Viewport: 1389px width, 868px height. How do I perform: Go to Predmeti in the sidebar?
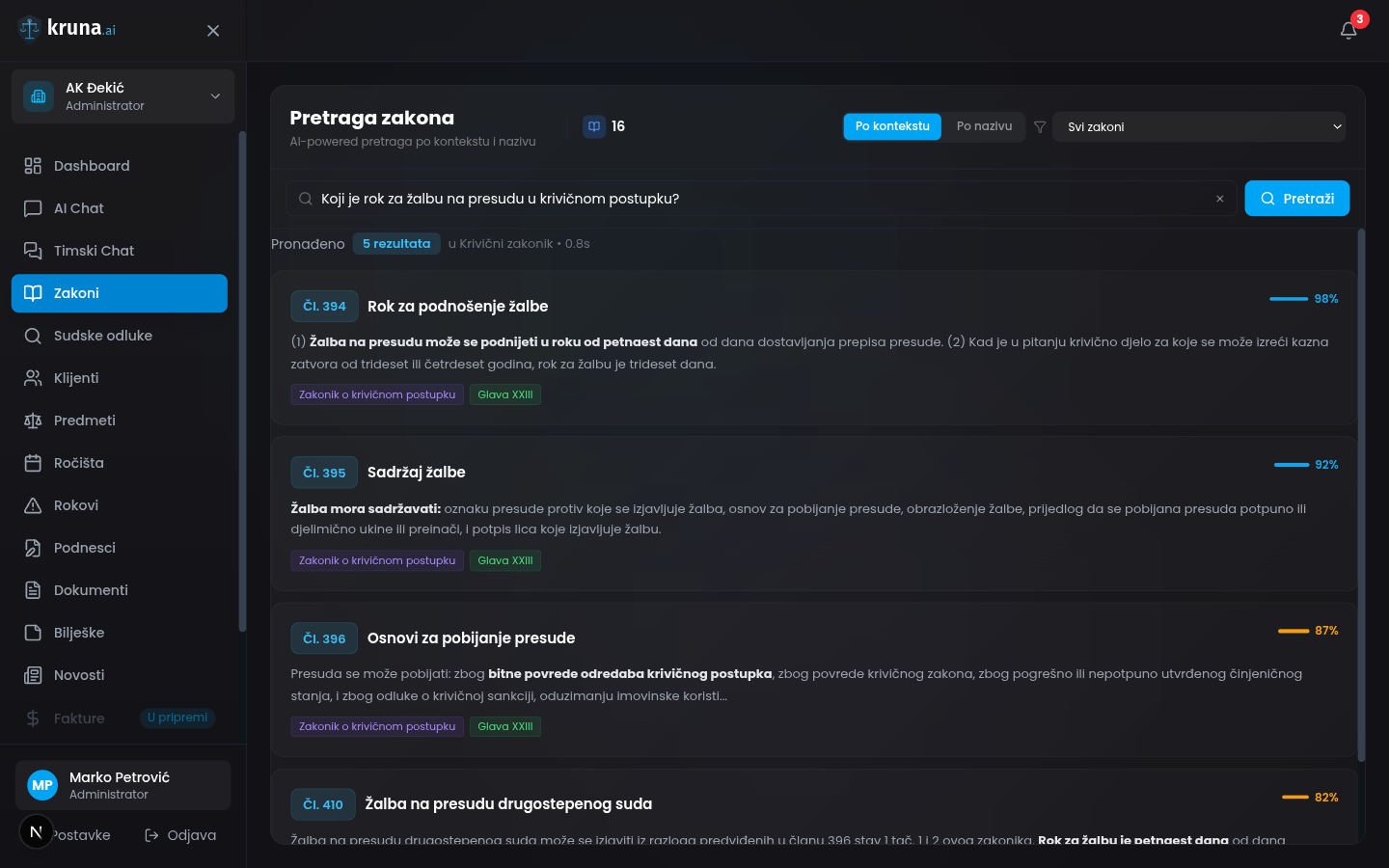(x=84, y=420)
